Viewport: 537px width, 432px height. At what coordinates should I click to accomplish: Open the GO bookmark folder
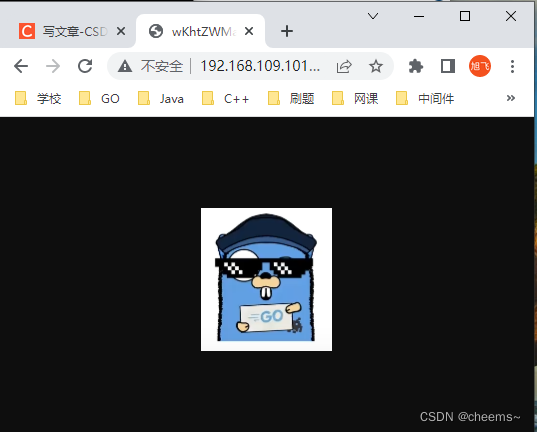point(99,99)
